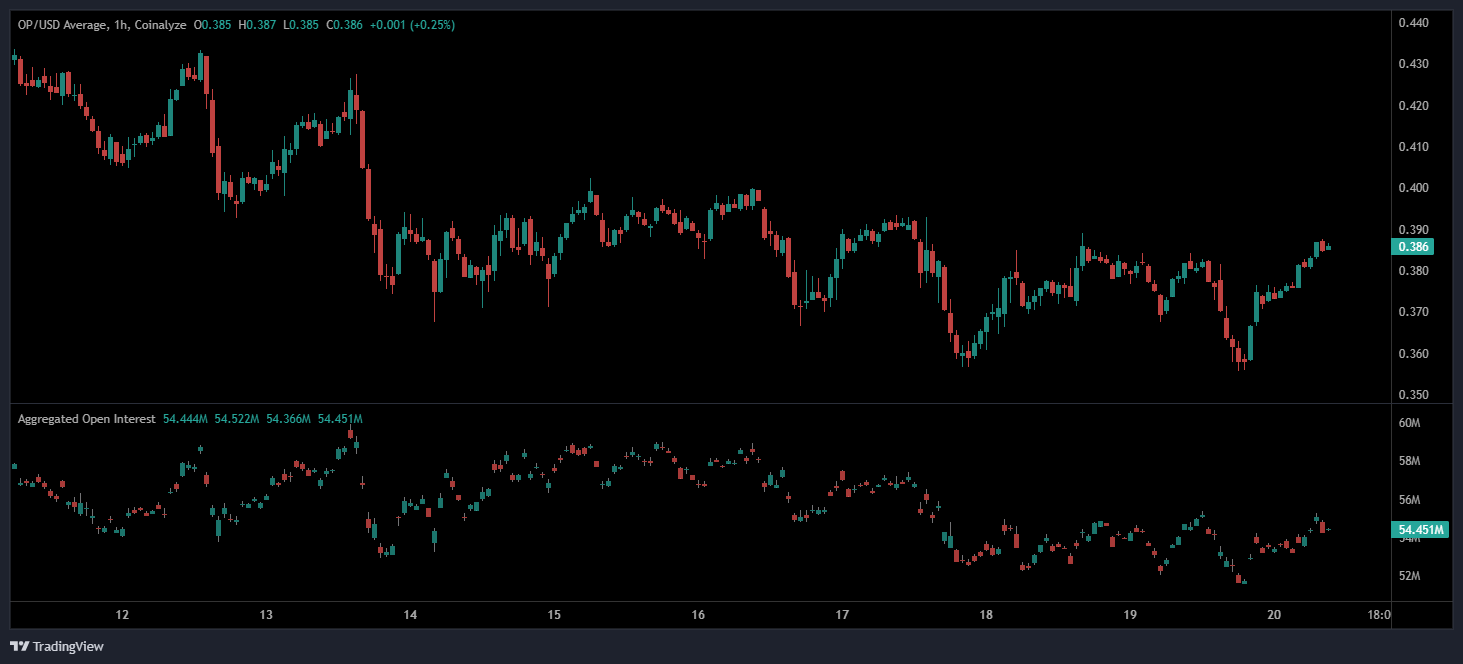Viewport: 1463px width, 664px height.
Task: Click date 16 on the time axis
Action: coord(698,614)
